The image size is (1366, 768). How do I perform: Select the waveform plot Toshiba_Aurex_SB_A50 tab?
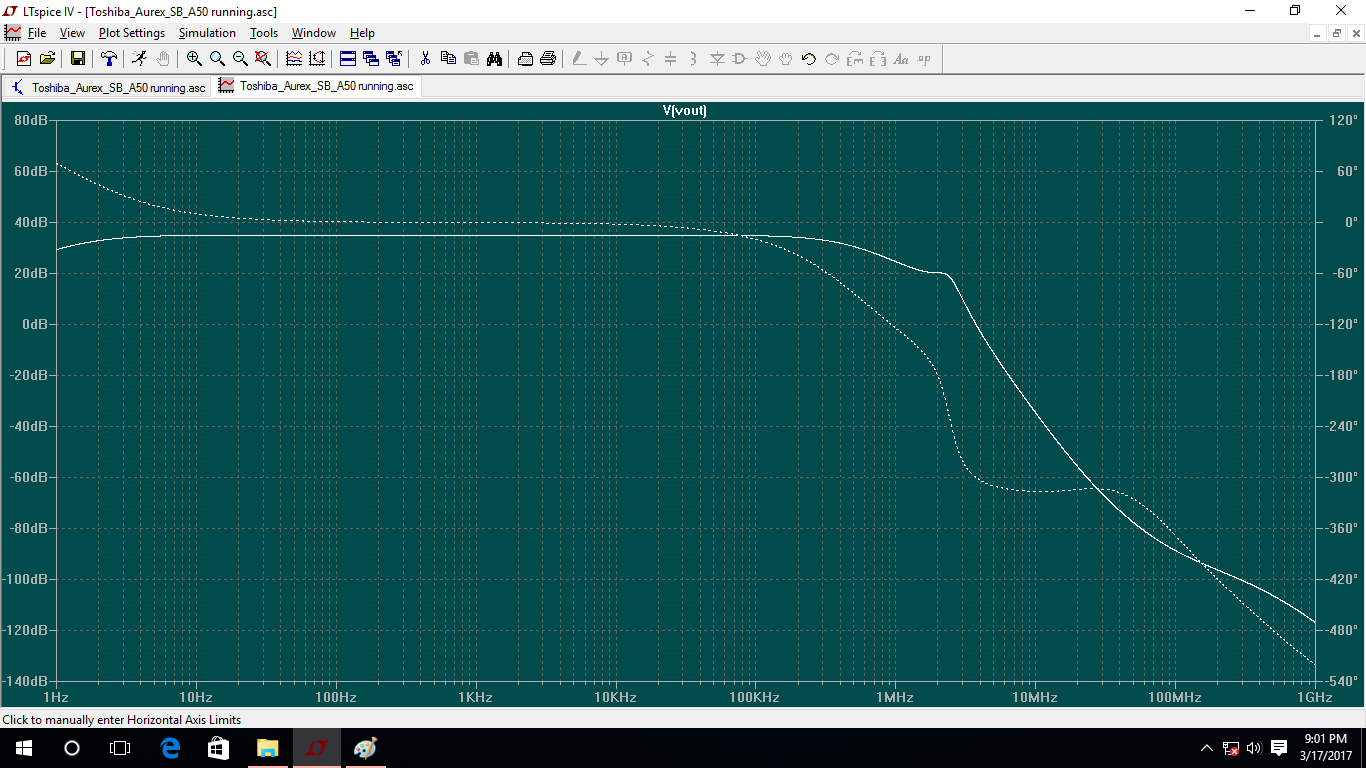click(x=316, y=86)
